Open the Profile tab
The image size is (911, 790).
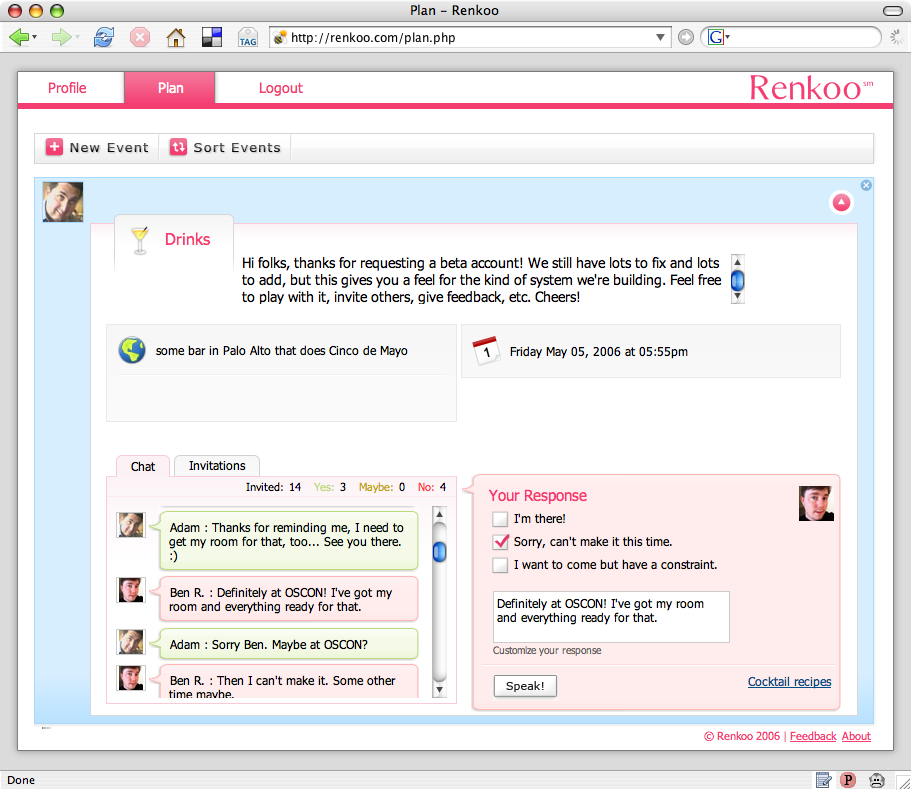67,88
